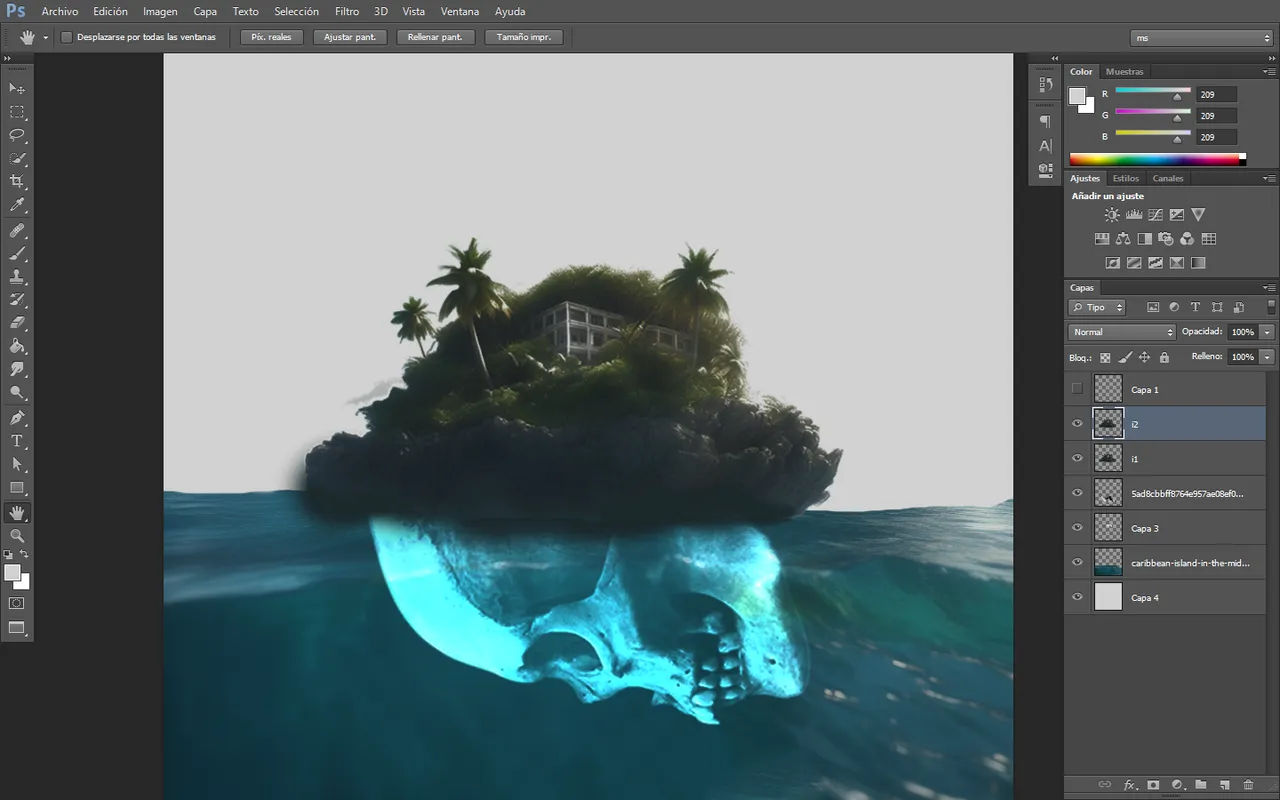Open the Ajustes panel options menu
This screenshot has width=1280, height=800.
[1270, 178]
